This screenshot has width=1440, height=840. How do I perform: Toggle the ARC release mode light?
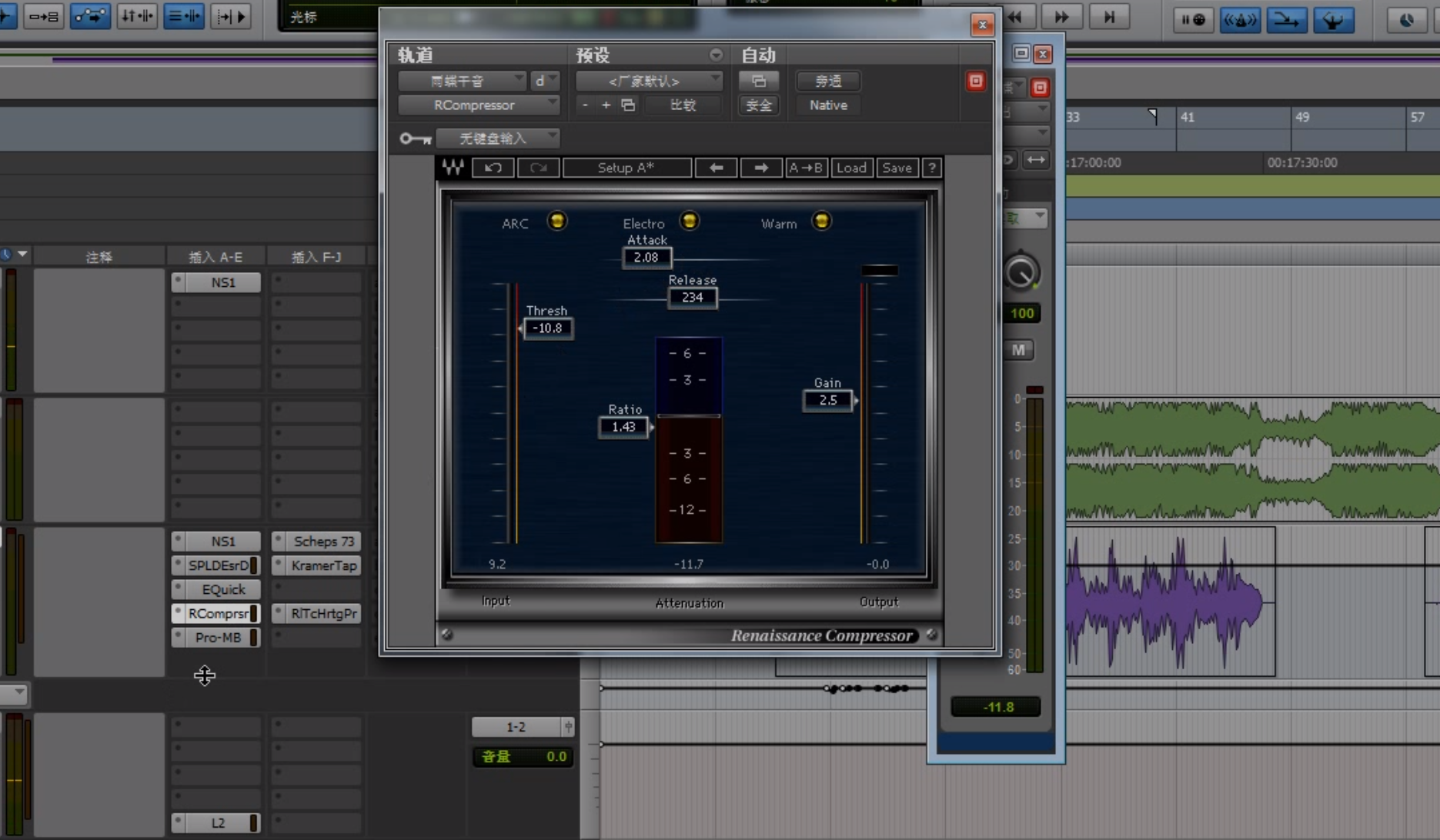click(556, 222)
